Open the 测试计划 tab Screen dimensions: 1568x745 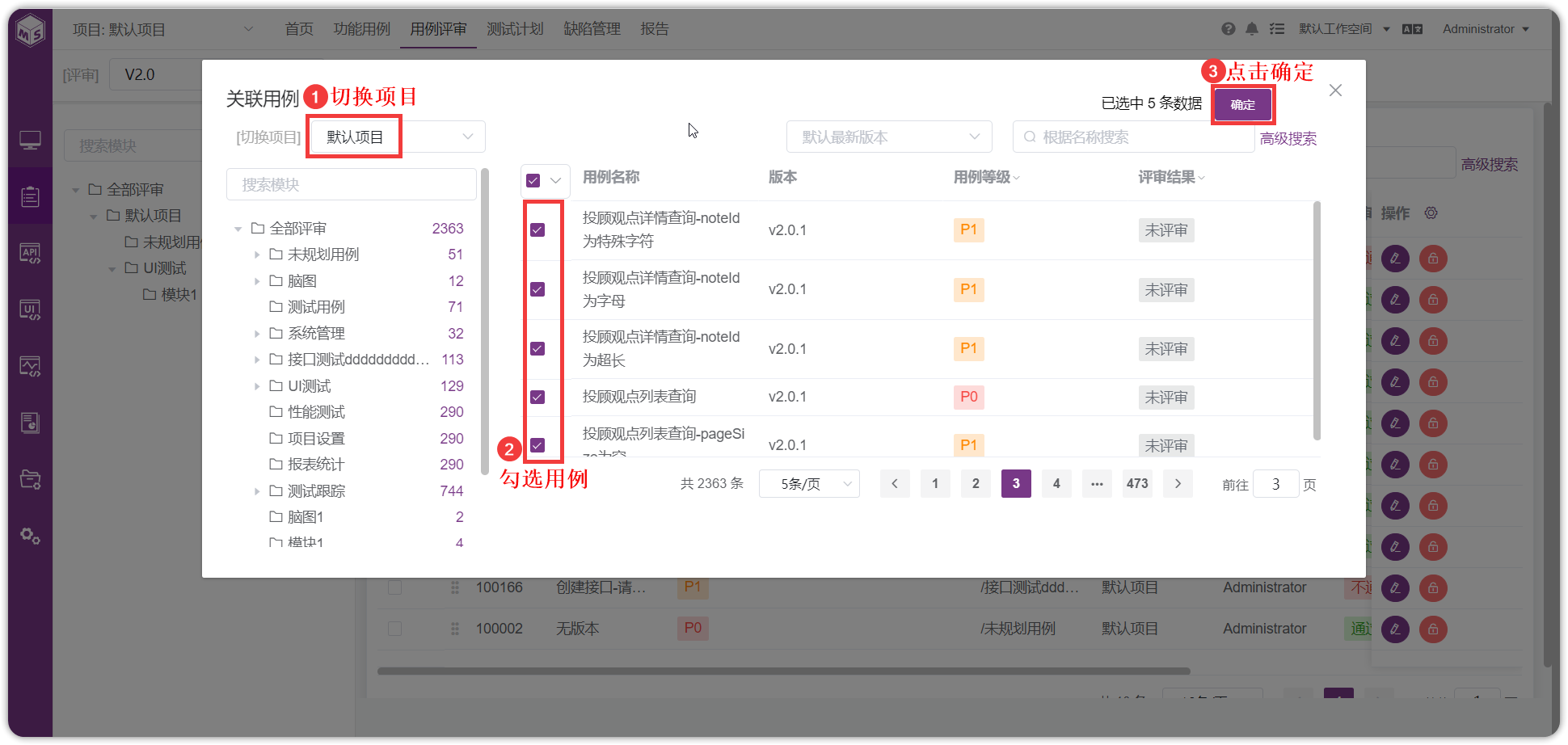point(515,29)
